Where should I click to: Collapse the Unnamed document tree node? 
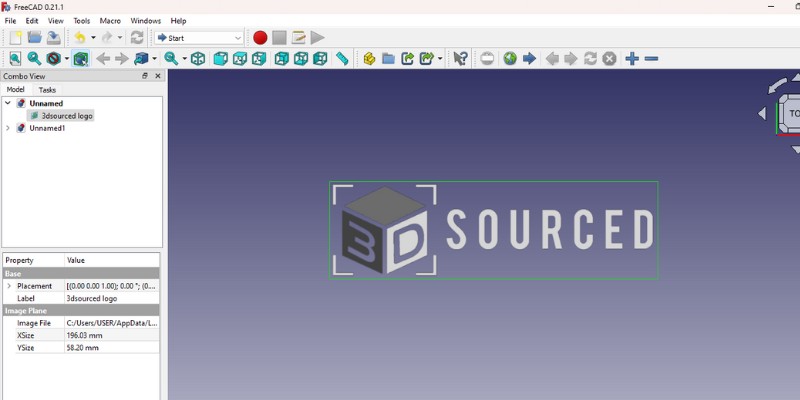tap(8, 103)
